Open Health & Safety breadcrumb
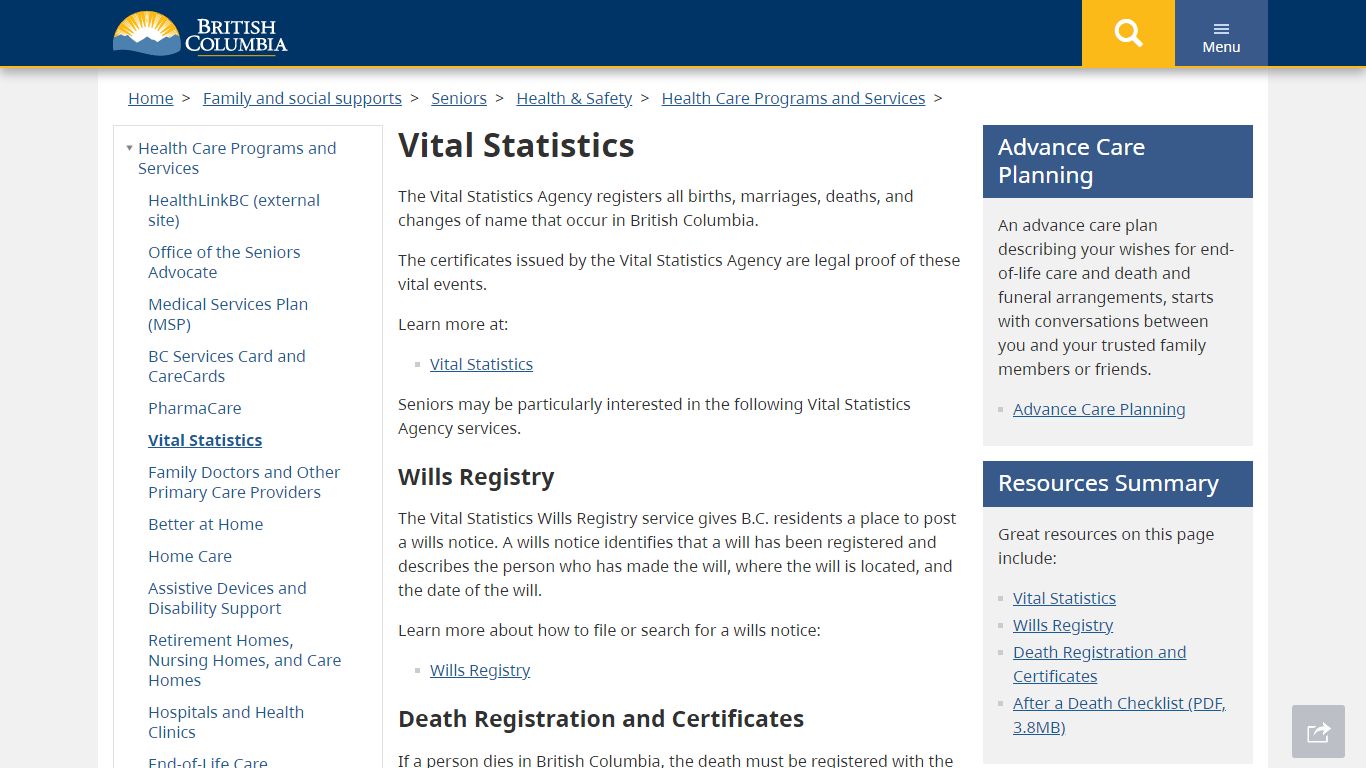The width and height of the screenshot is (1366, 768). coord(574,98)
